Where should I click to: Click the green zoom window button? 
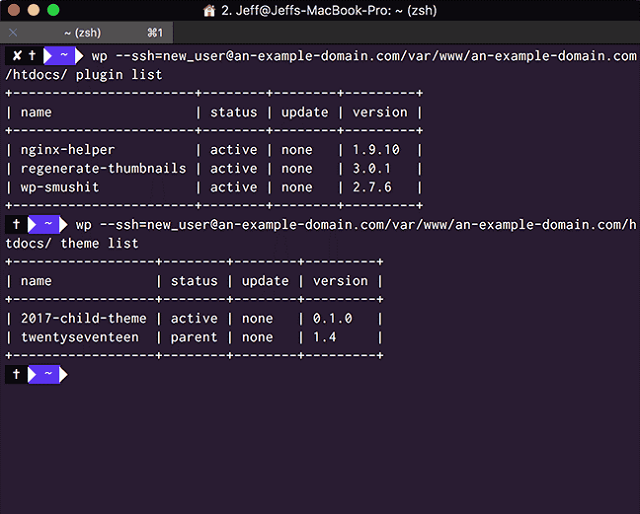point(53,10)
